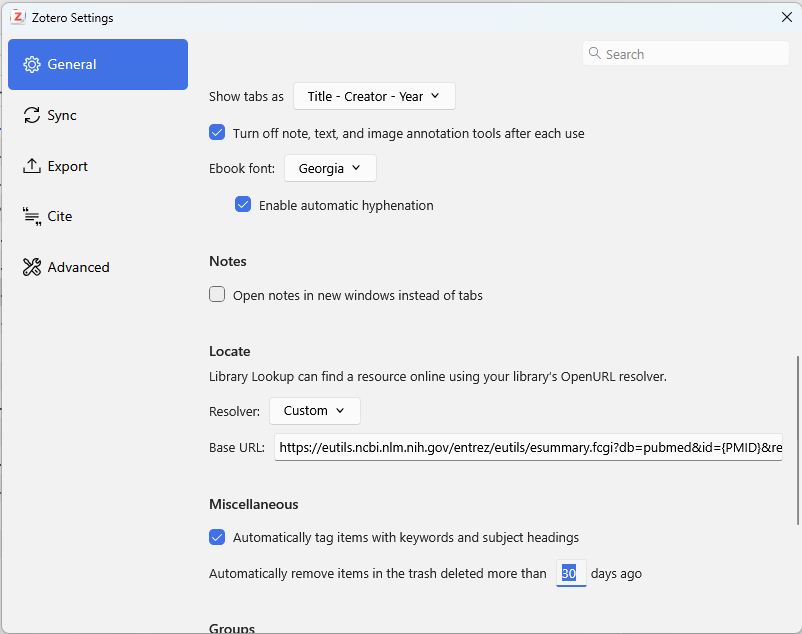The width and height of the screenshot is (802, 634).
Task: Click the Sync arrows icon
Action: click(32, 115)
